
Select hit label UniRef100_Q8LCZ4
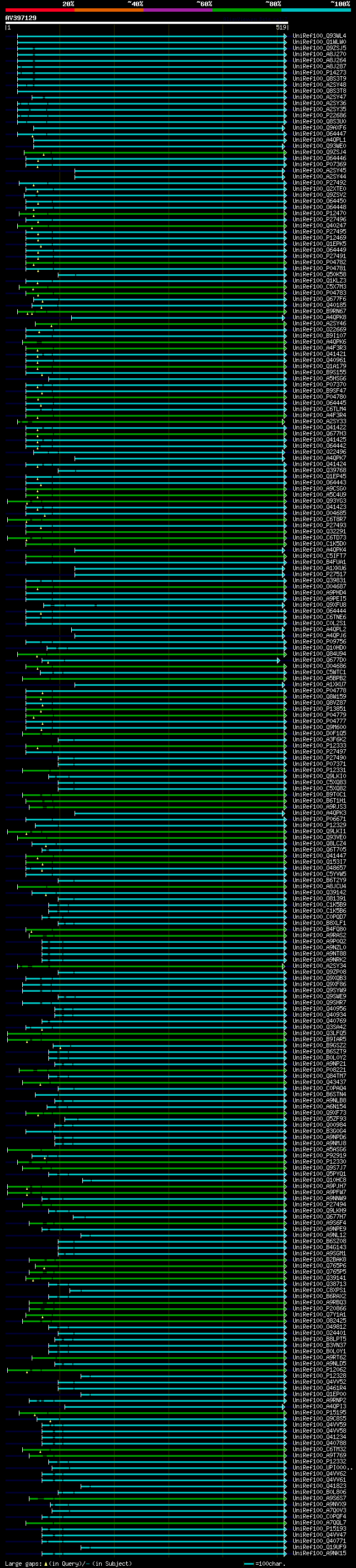(x=319, y=843)
